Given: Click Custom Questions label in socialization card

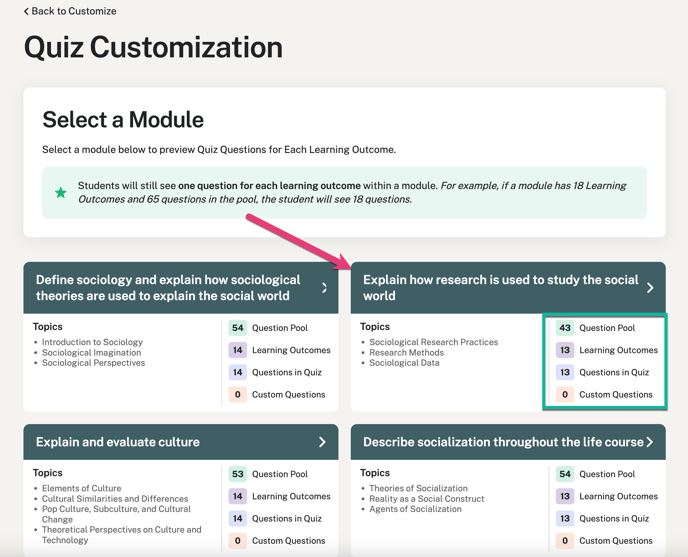Looking at the screenshot, I should click(616, 541).
